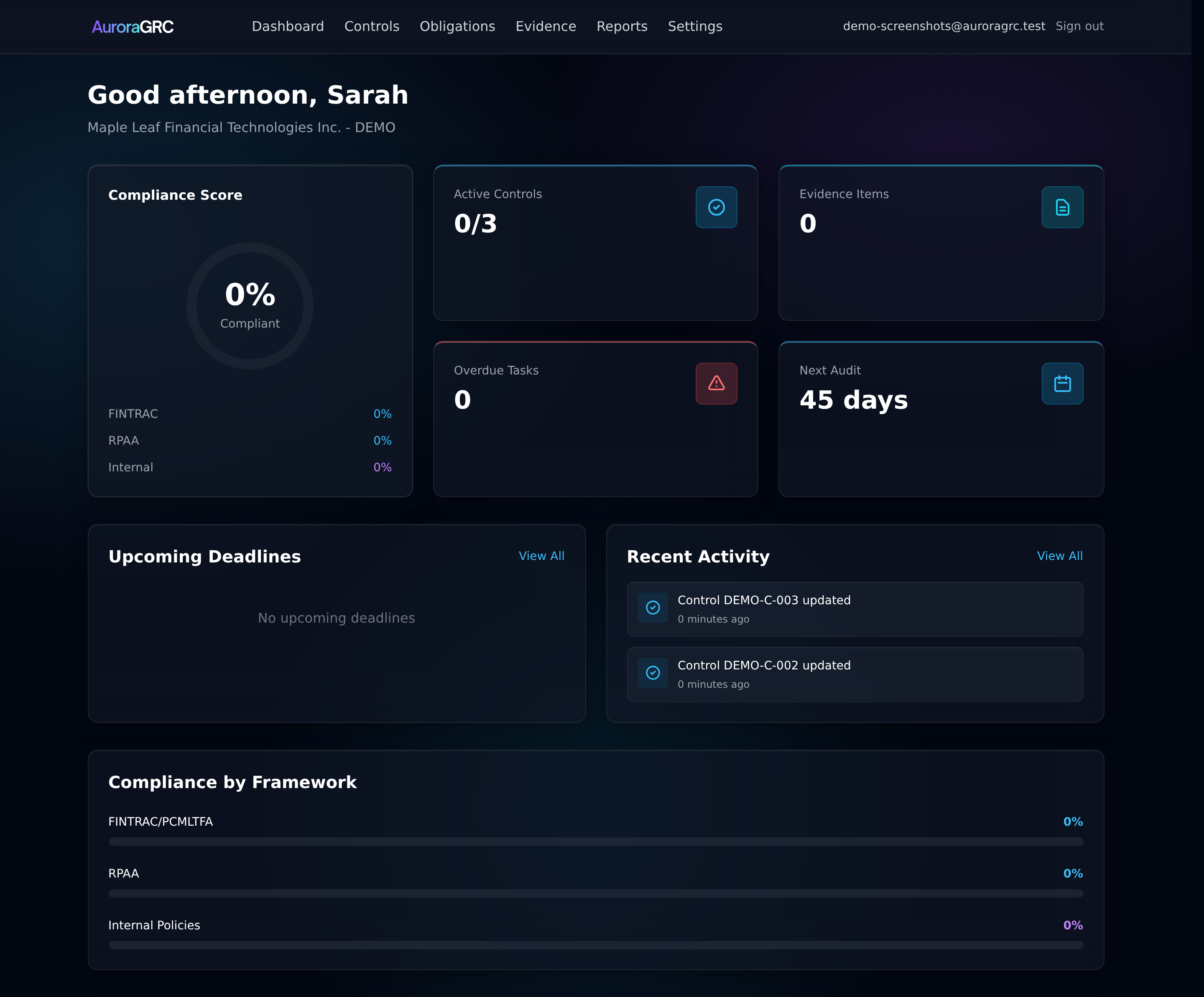Select the FINTRAC row in Compliance Score
The height and width of the screenshot is (997, 1204).
[250, 414]
